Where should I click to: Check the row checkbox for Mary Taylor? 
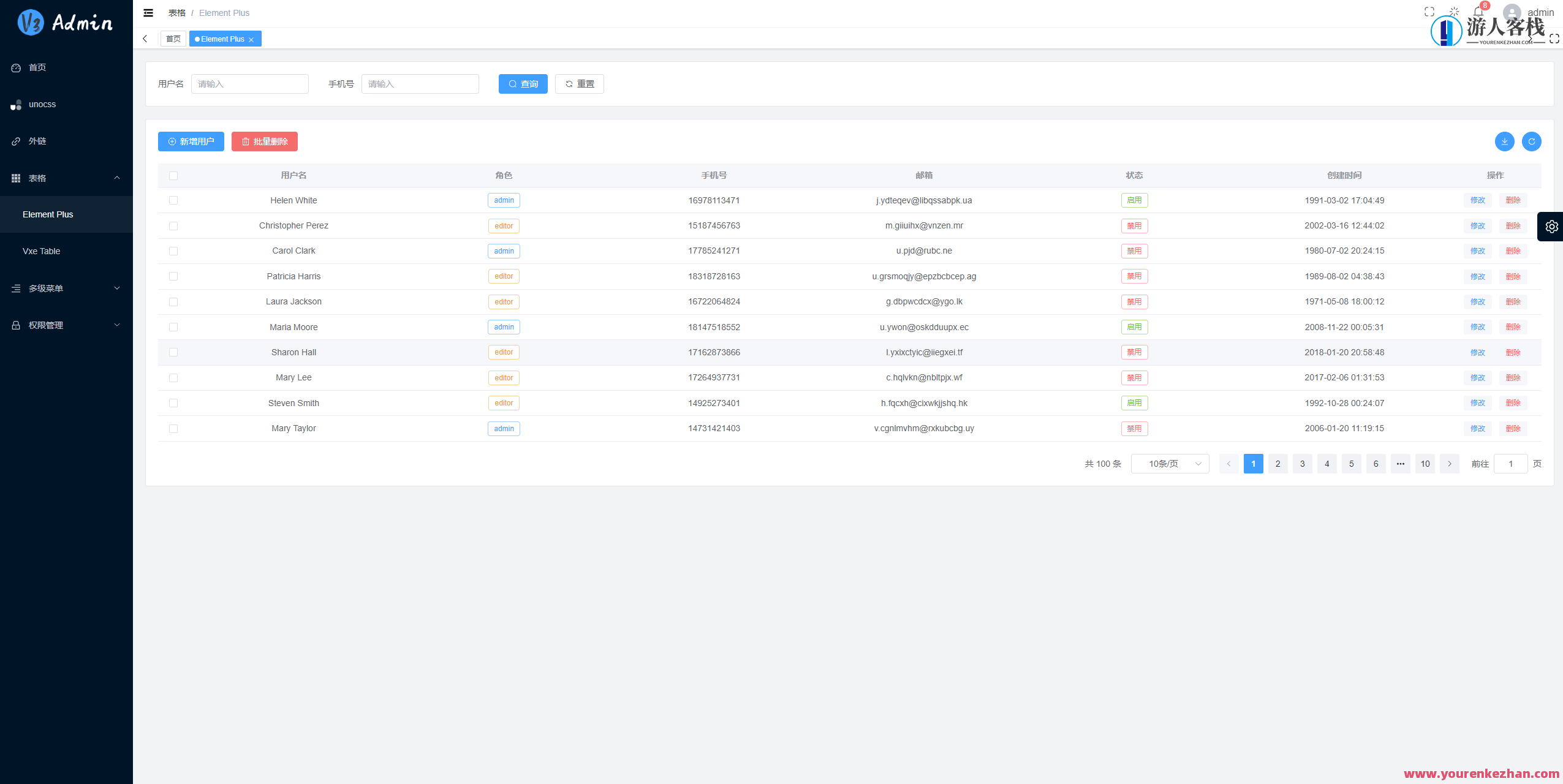(173, 429)
